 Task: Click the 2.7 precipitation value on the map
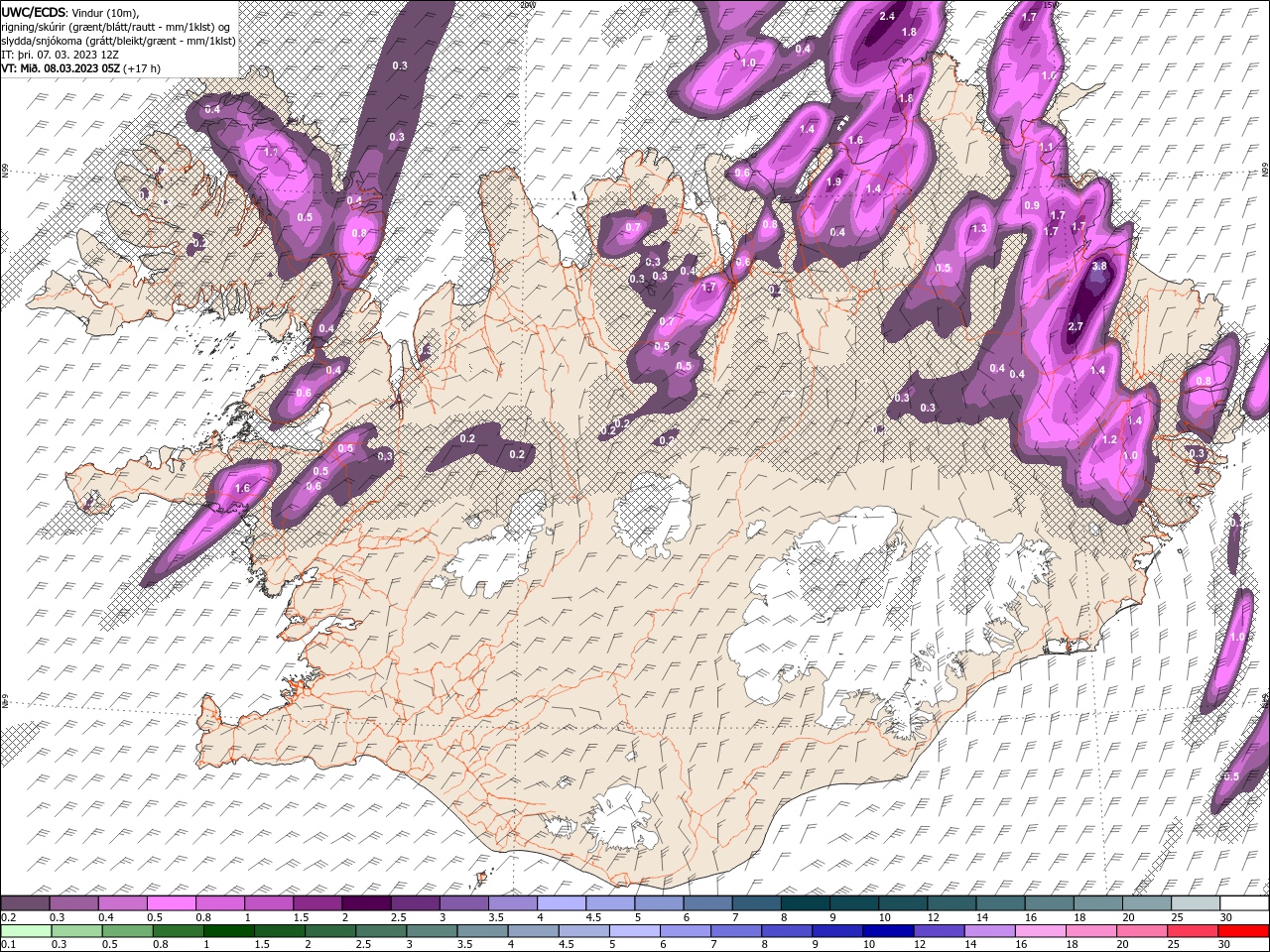(x=1076, y=326)
